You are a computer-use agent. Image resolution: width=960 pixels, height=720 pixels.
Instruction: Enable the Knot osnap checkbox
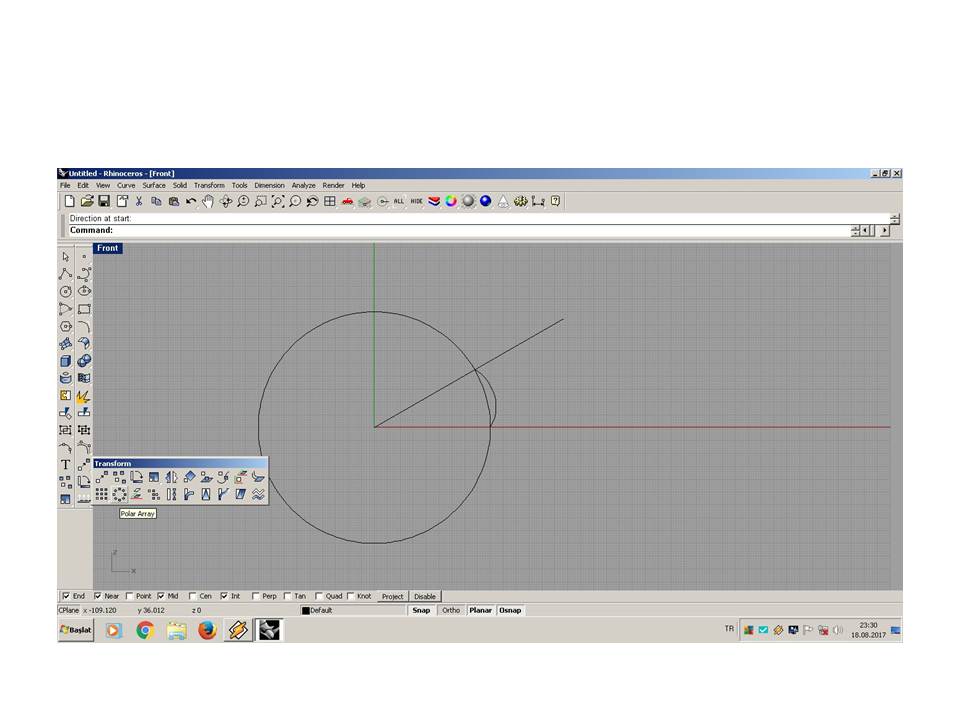point(351,596)
